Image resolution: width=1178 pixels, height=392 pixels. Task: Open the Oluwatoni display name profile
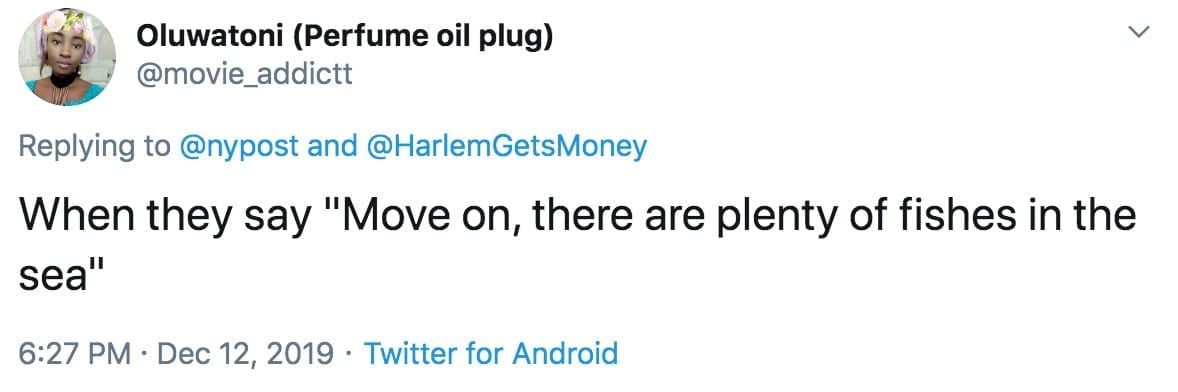click(x=345, y=39)
